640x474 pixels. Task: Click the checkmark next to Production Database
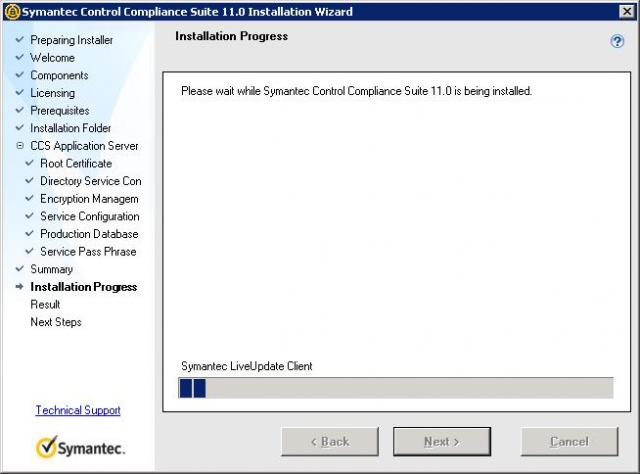click(x=29, y=233)
